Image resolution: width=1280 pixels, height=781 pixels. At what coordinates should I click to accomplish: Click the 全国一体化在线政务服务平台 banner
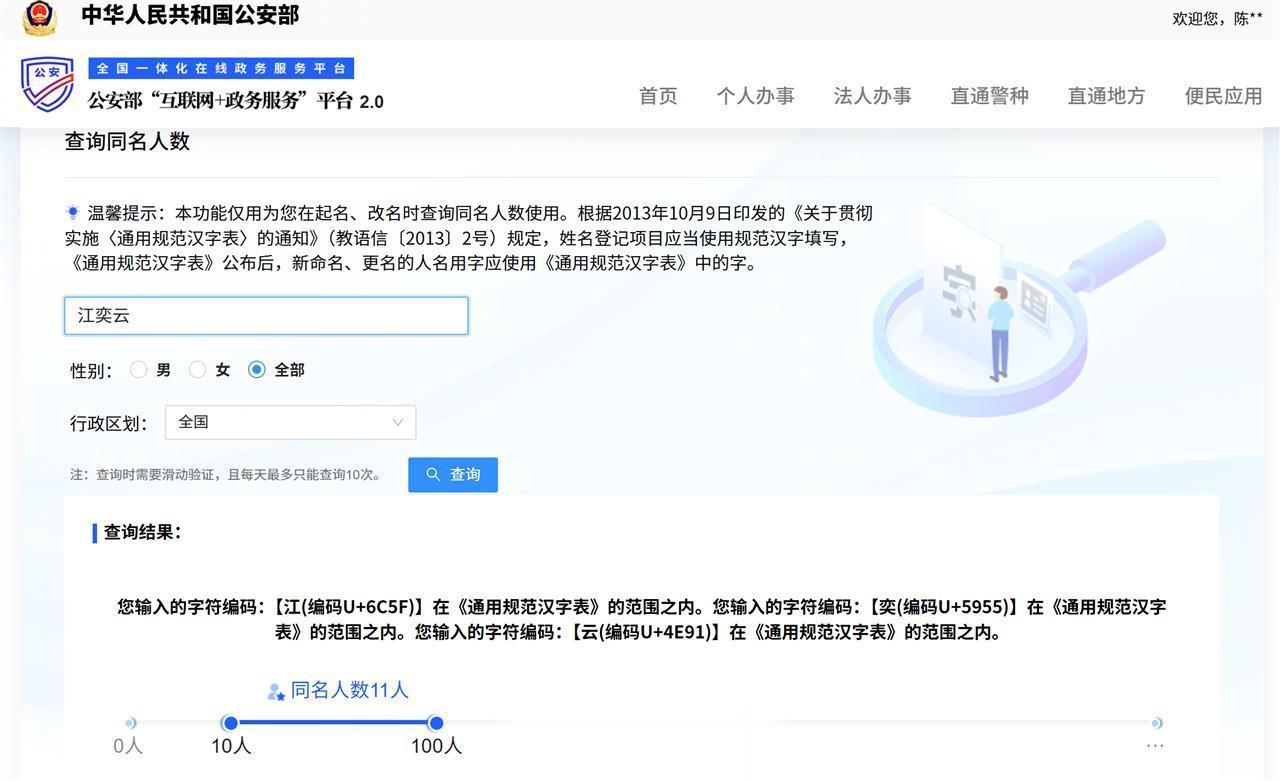pos(221,68)
